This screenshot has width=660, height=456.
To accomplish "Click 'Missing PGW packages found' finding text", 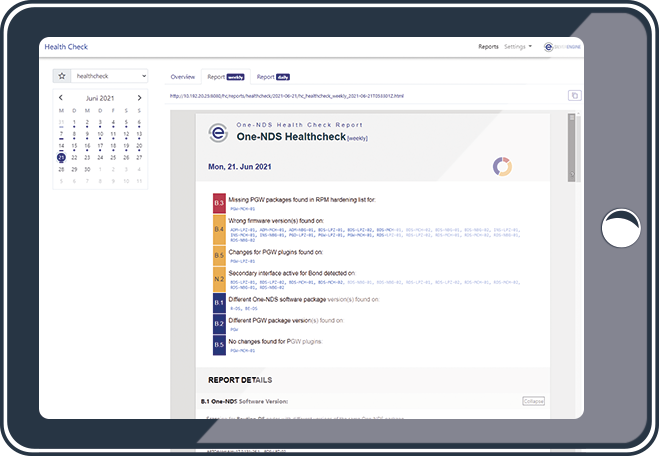I will coord(301,200).
